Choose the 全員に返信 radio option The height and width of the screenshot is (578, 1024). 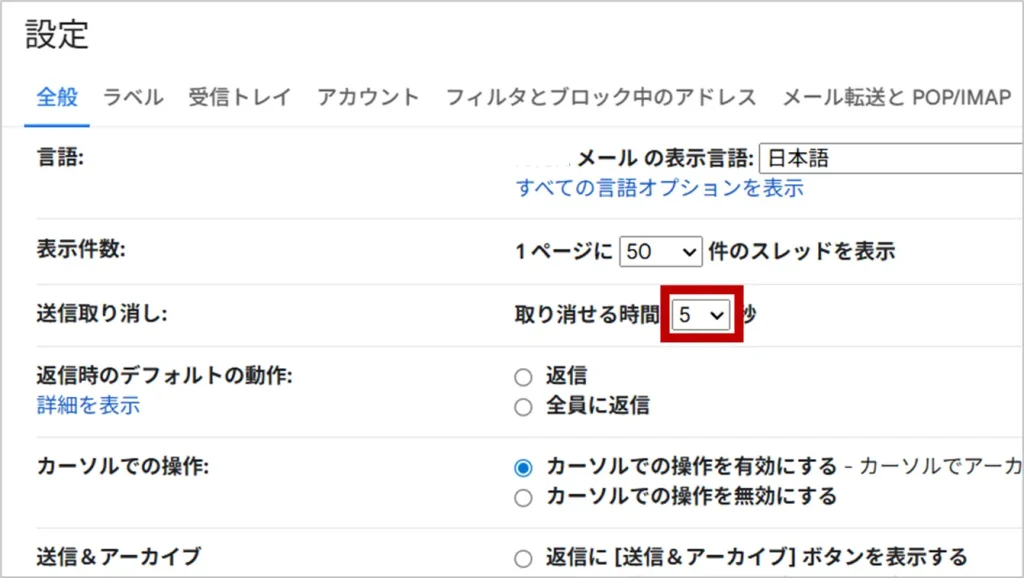[x=523, y=406]
